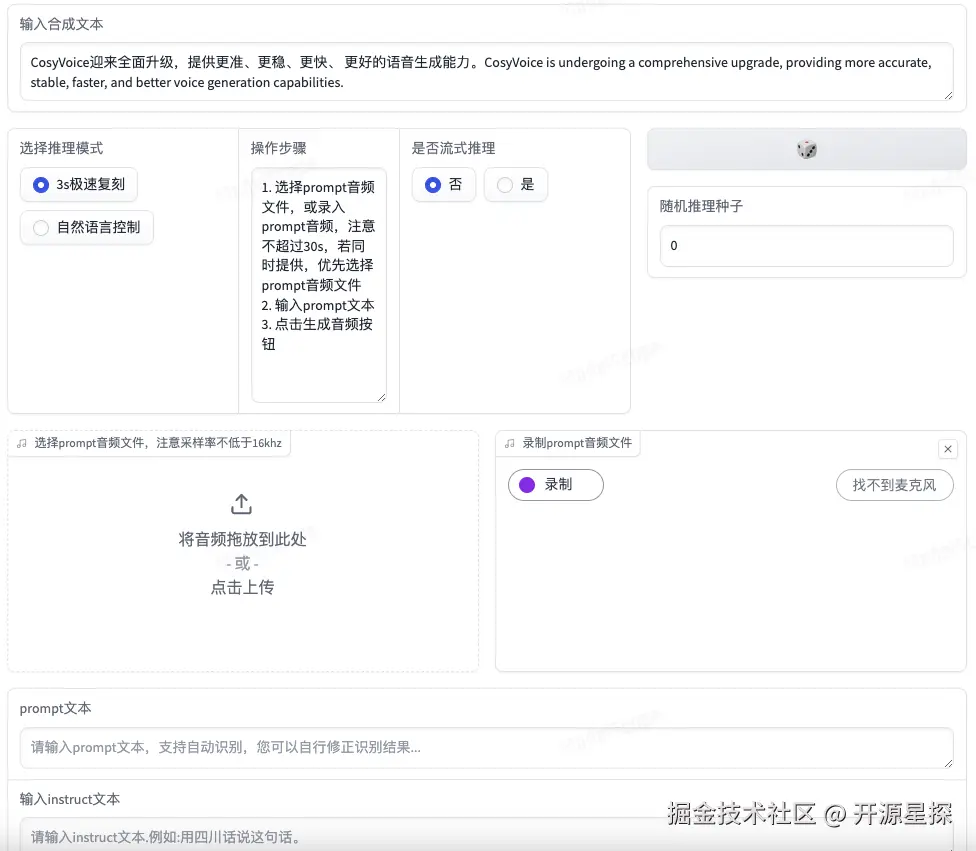Click the resize handle of 操作步骤 box
The width and height of the screenshot is (976, 851).
coord(381,397)
